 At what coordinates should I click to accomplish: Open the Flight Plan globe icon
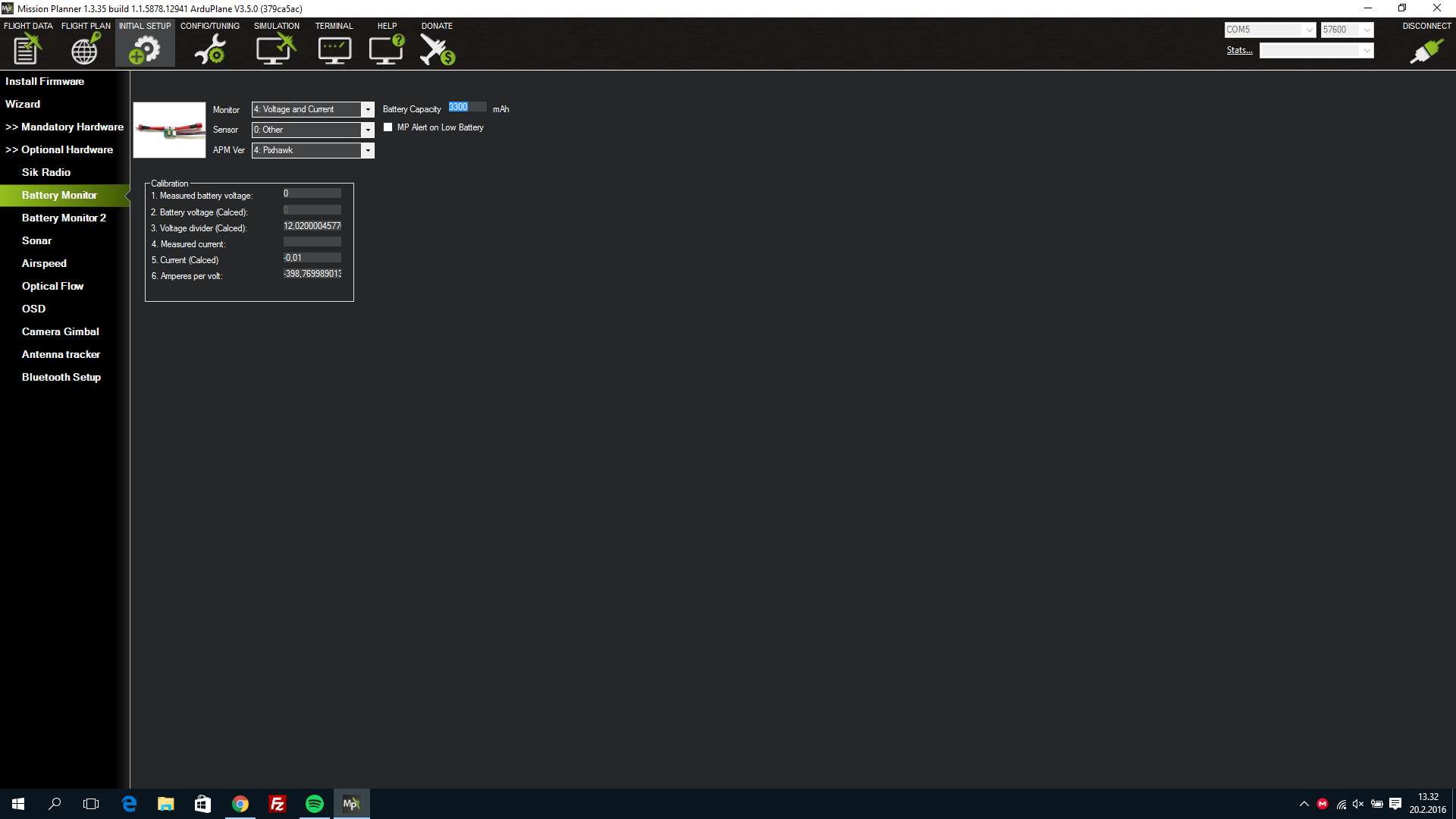tap(85, 50)
